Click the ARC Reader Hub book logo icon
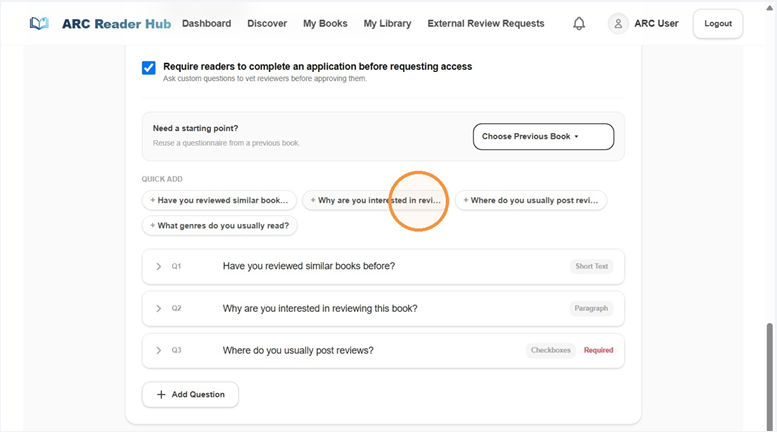 tap(39, 23)
